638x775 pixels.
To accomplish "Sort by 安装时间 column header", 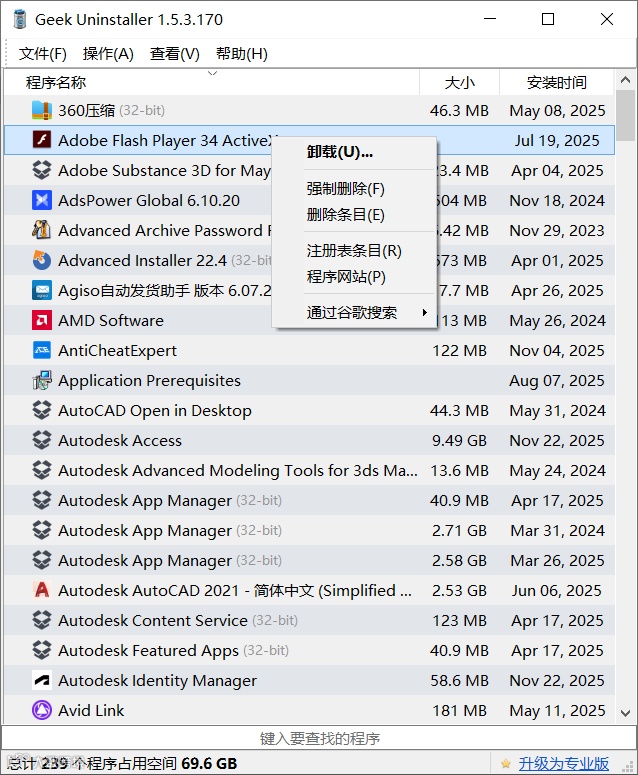I will click(557, 82).
